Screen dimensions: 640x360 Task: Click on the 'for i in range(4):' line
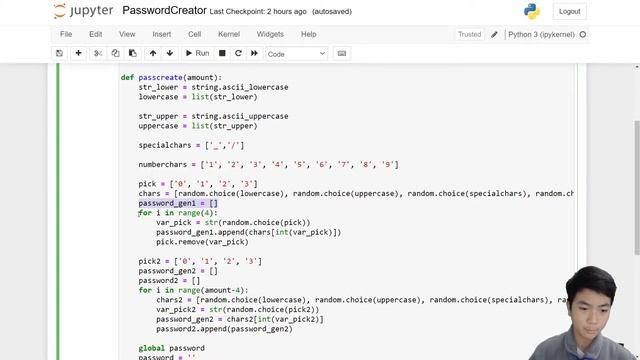pyautogui.click(x=178, y=213)
